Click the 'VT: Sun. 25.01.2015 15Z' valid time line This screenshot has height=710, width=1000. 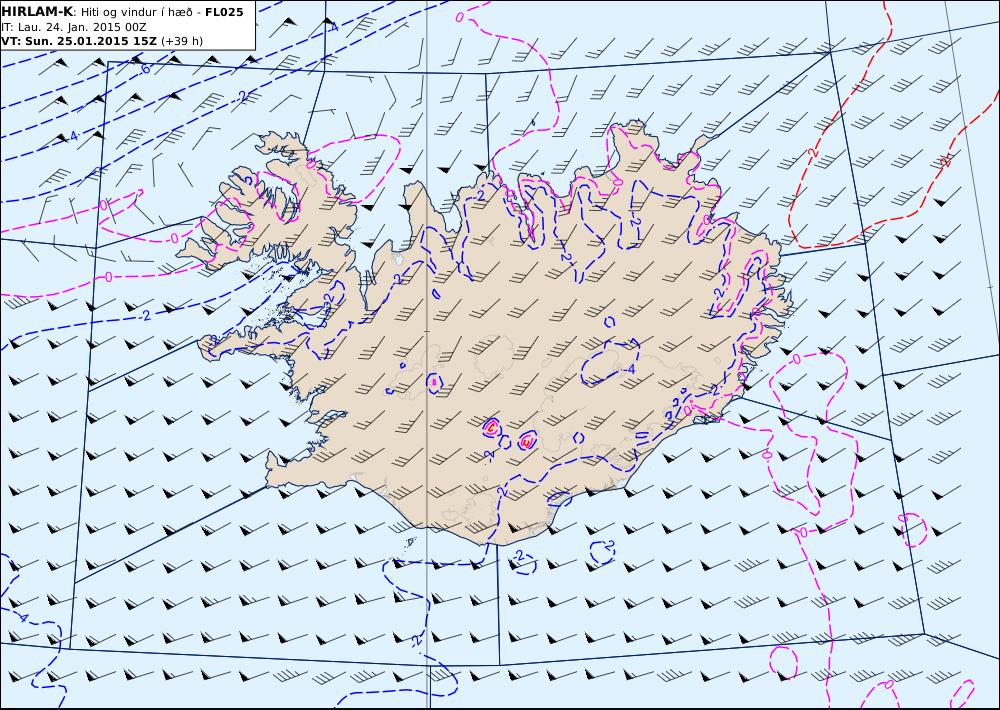click(x=102, y=41)
